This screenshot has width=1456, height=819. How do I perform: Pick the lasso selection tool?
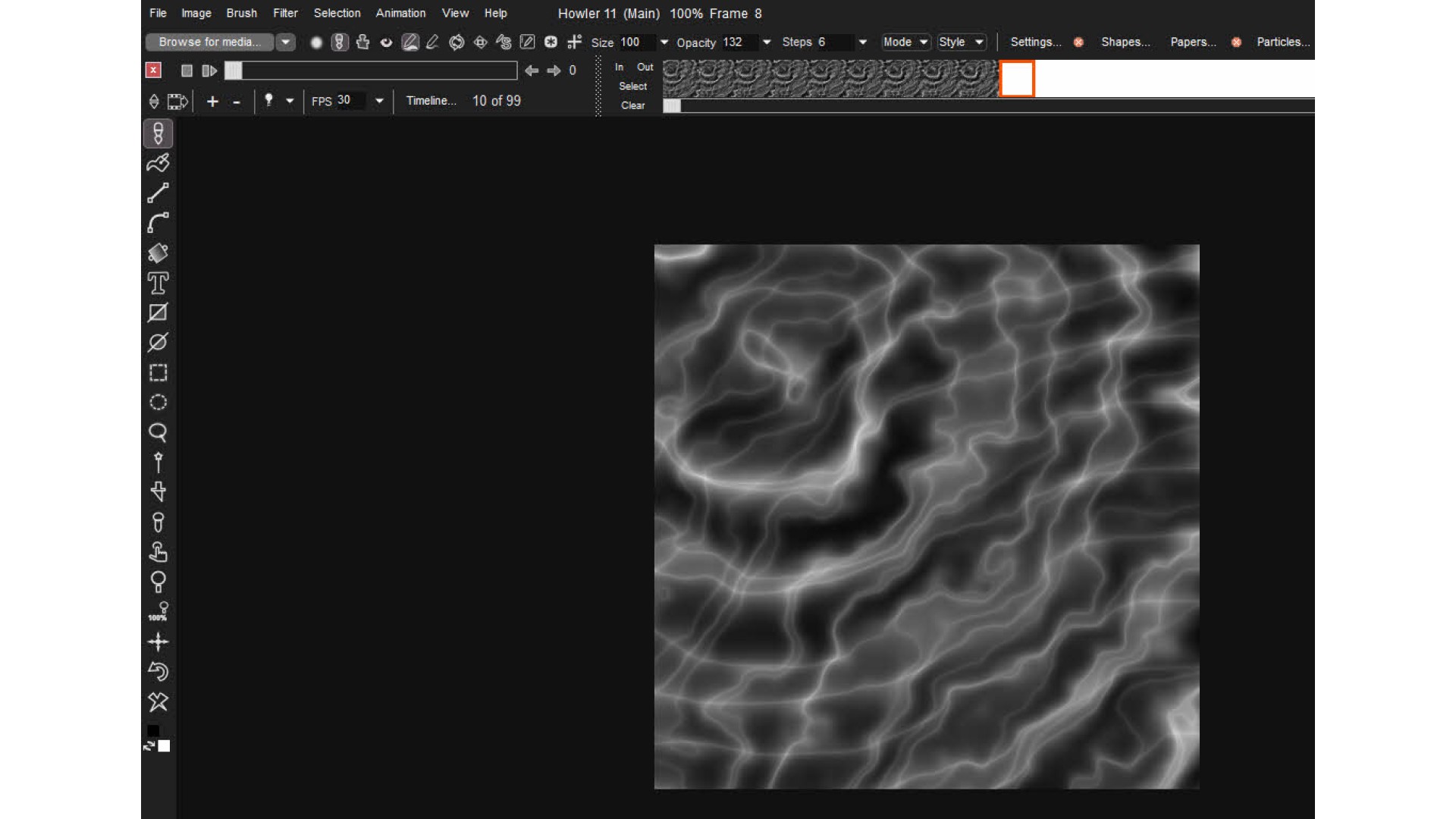pyautogui.click(x=158, y=432)
